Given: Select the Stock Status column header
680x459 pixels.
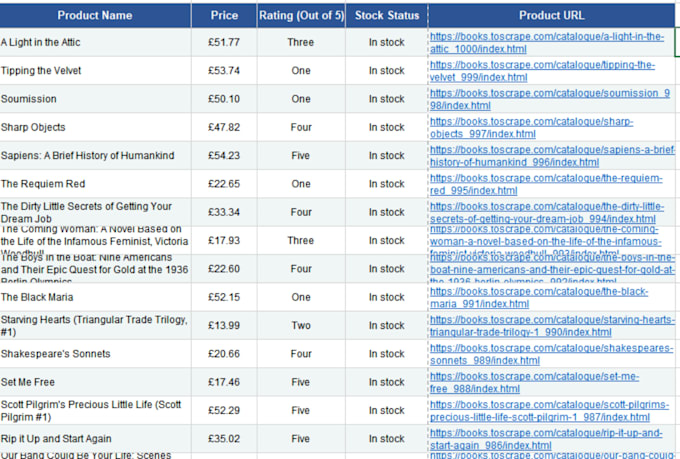Looking at the screenshot, I should (x=387, y=16).
